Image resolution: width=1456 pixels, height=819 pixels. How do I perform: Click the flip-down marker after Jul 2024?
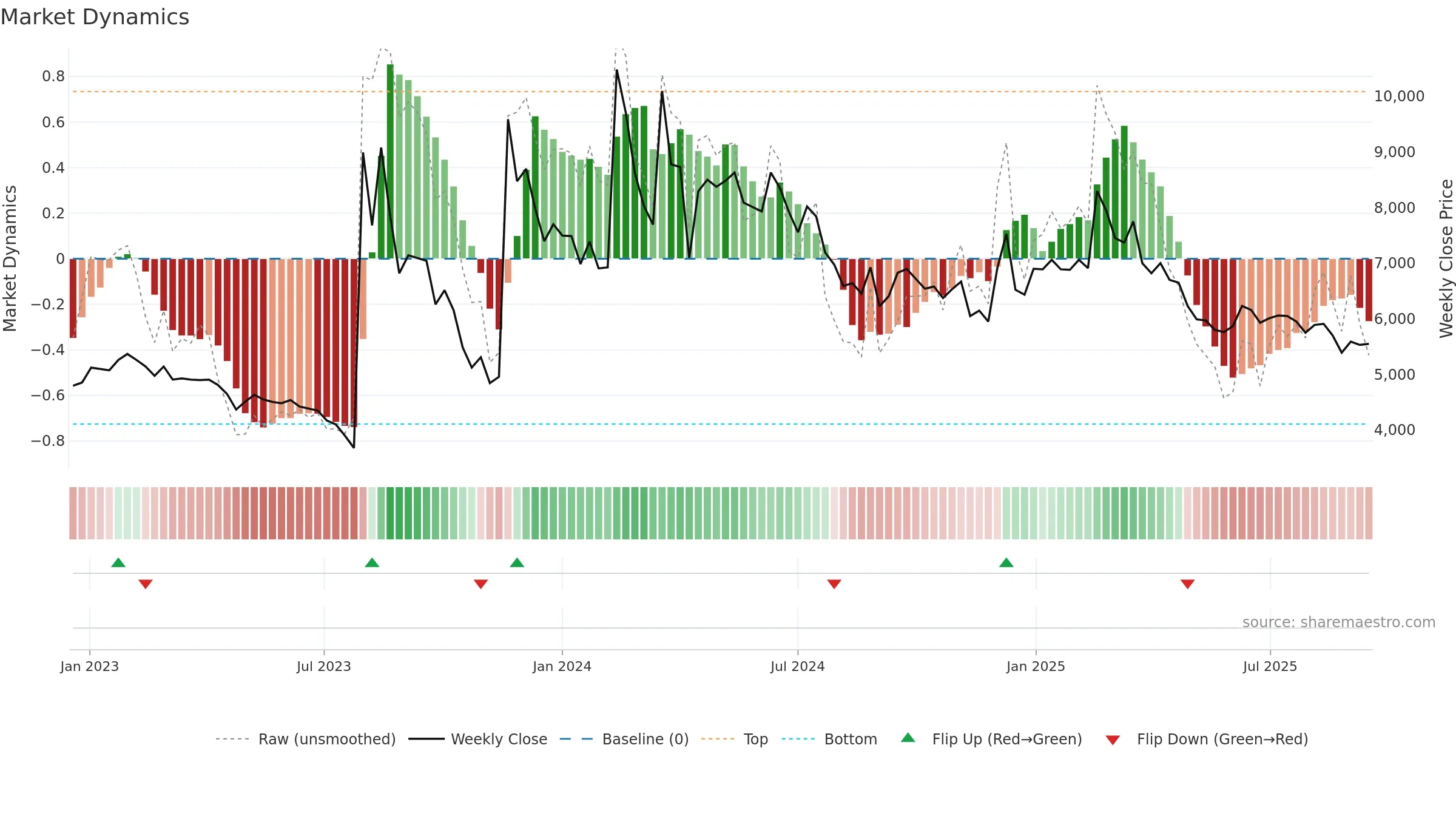[x=834, y=584]
